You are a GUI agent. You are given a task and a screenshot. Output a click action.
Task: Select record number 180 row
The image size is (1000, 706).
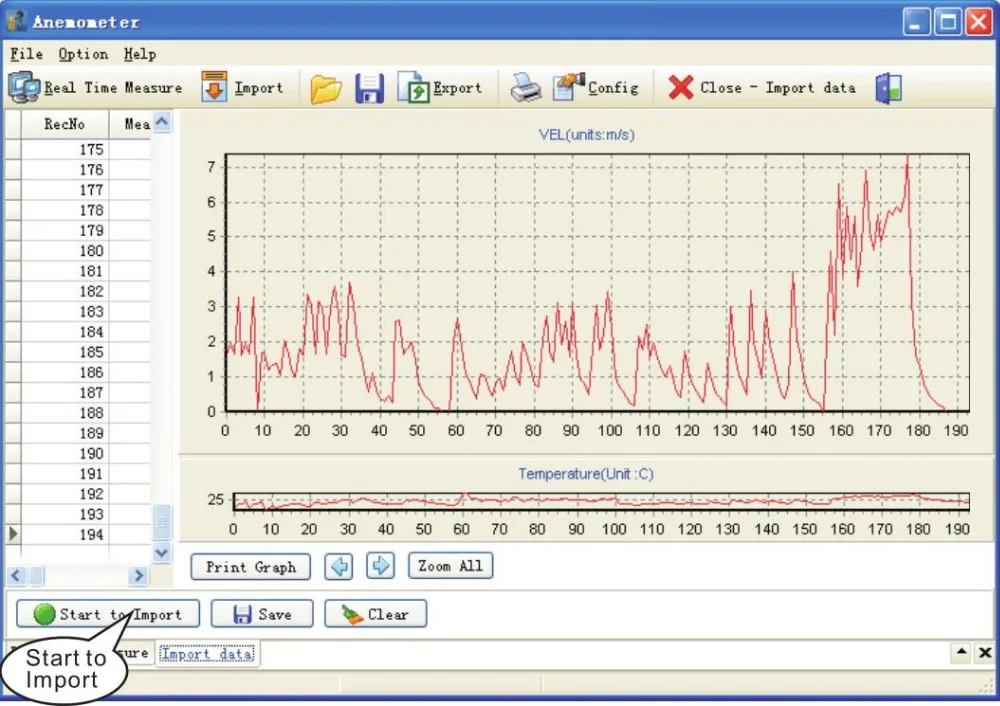point(78,251)
